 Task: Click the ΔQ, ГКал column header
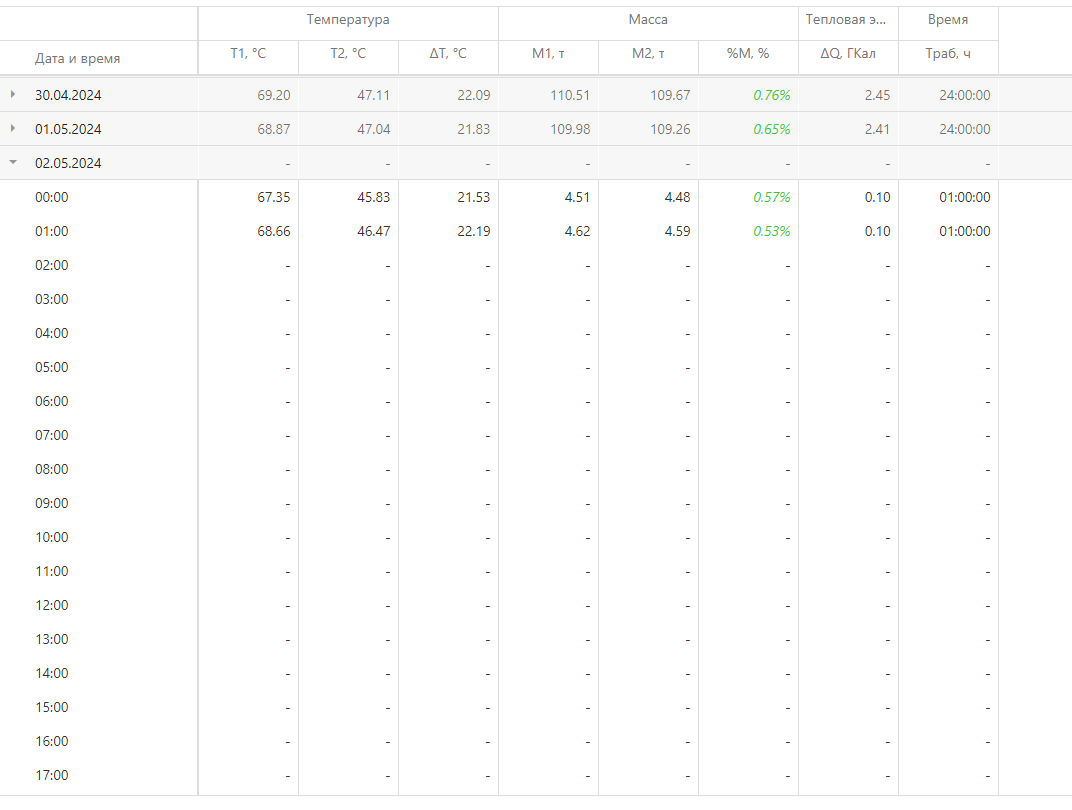tap(848, 54)
